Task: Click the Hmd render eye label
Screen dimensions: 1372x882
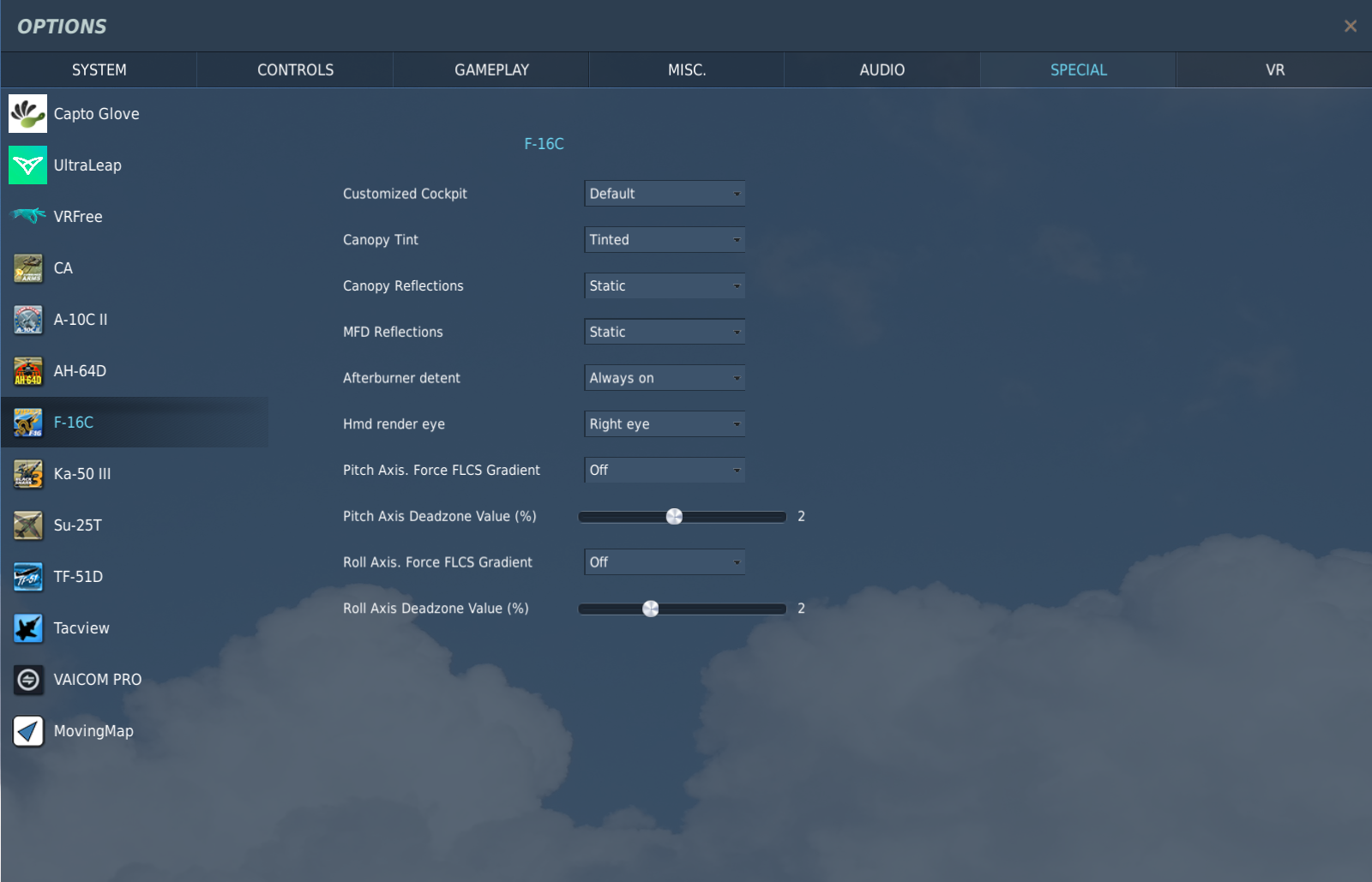Action: [394, 424]
